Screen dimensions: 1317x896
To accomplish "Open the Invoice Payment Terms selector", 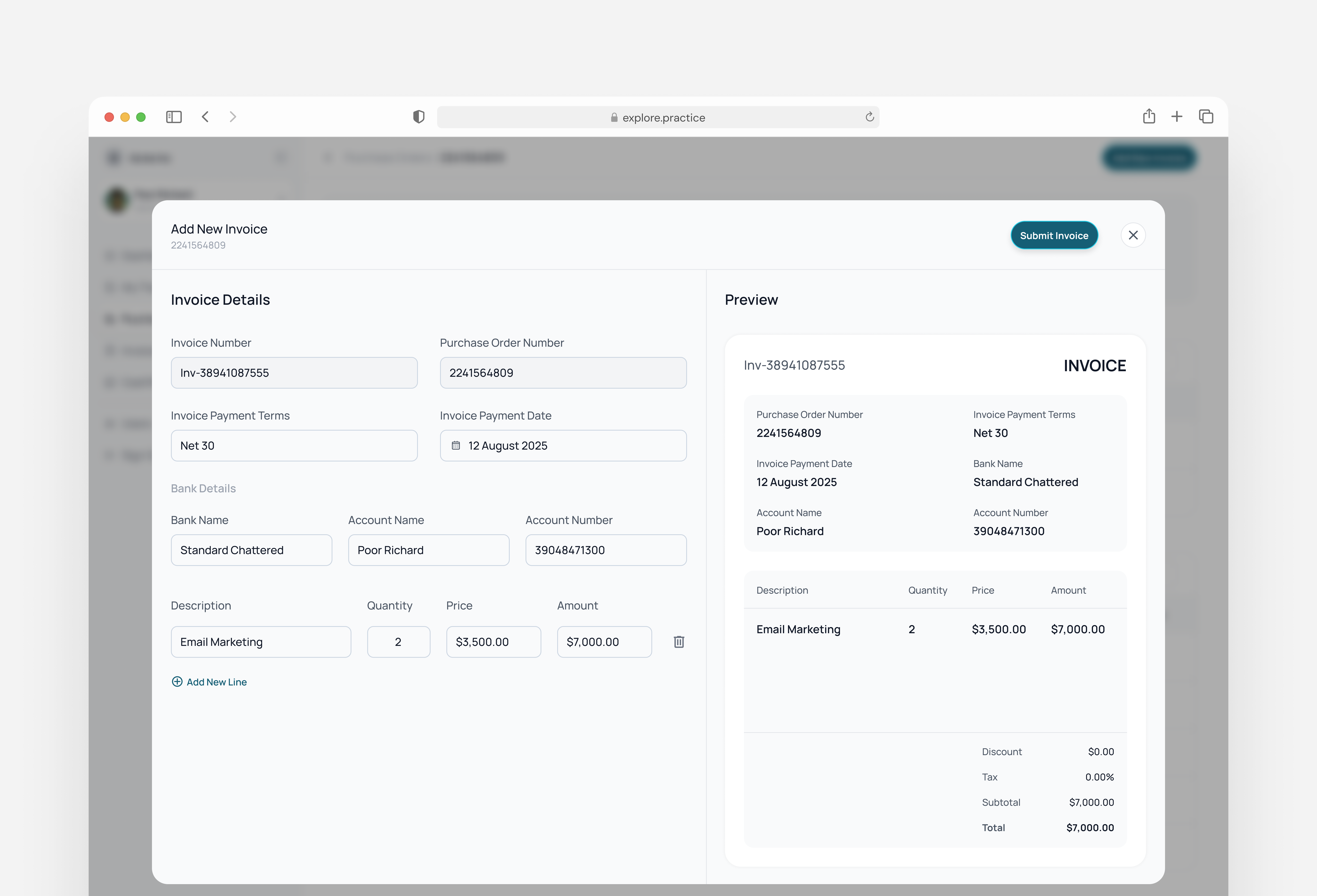I will 294,445.
